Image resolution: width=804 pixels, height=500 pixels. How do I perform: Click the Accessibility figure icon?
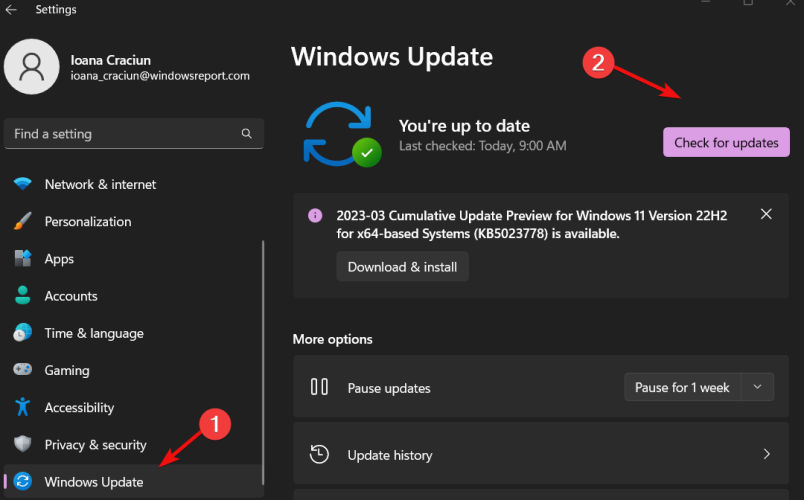(x=23, y=407)
